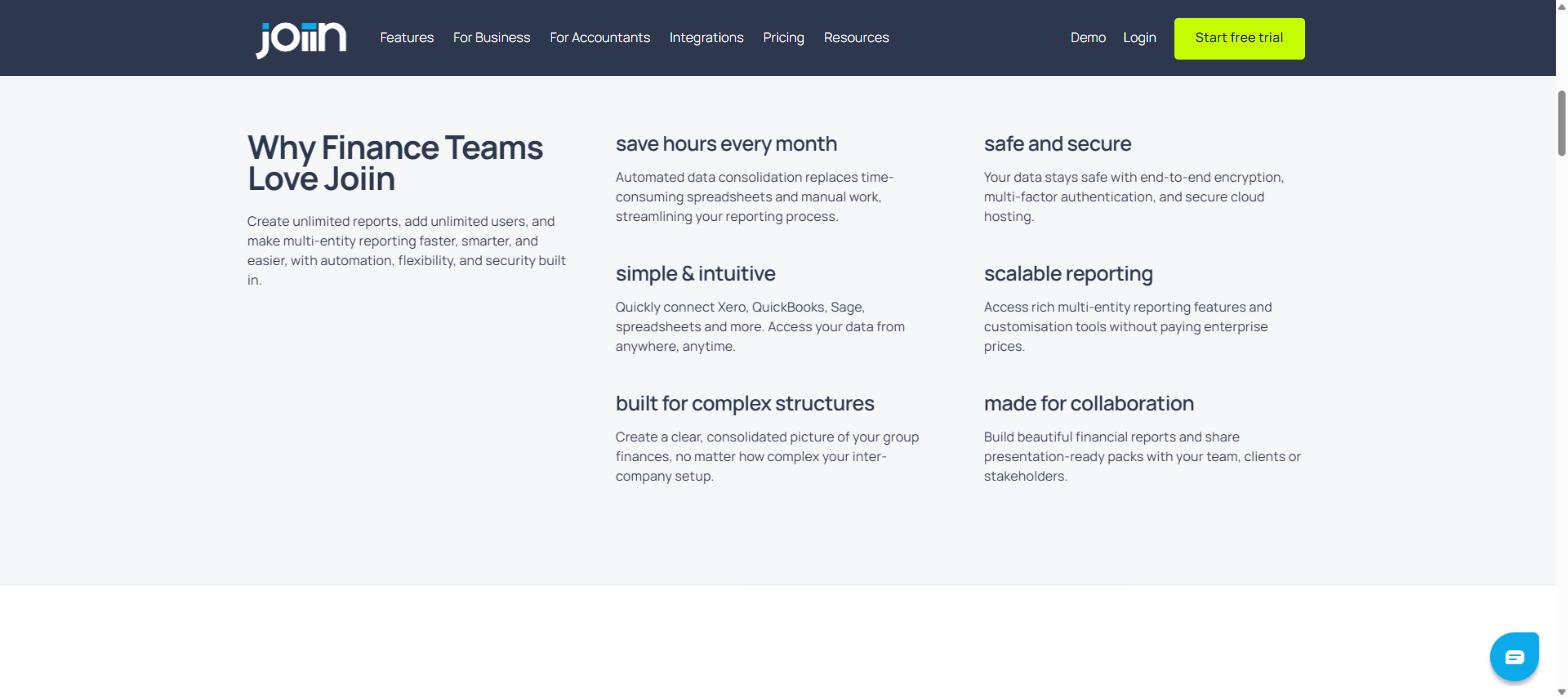This screenshot has height=698, width=1568.
Task: Click the page scrollbar thumb
Action: 1561,123
